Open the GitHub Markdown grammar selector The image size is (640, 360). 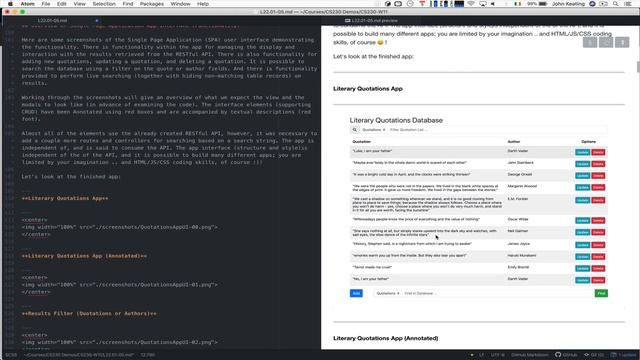pyautogui.click(x=530, y=355)
